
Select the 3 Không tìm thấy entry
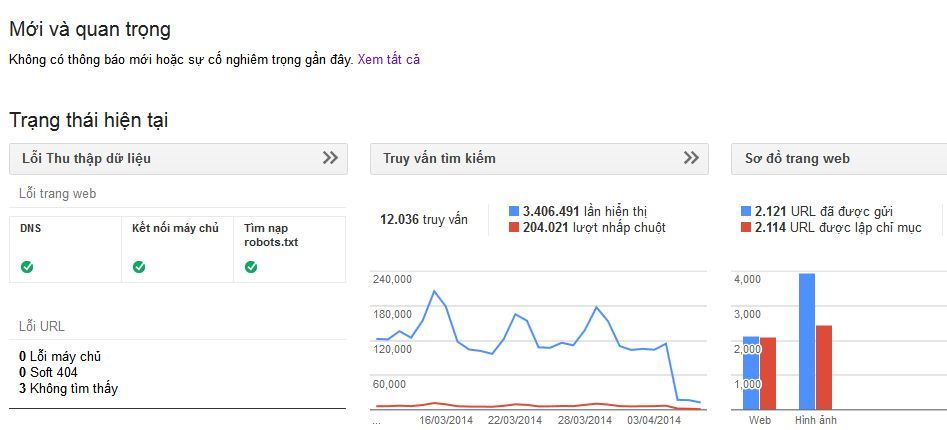pos(68,388)
